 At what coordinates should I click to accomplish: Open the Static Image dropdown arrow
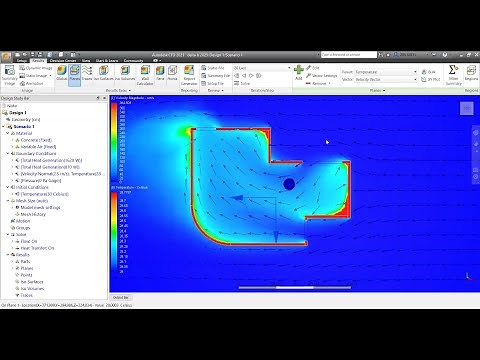pos(50,76)
